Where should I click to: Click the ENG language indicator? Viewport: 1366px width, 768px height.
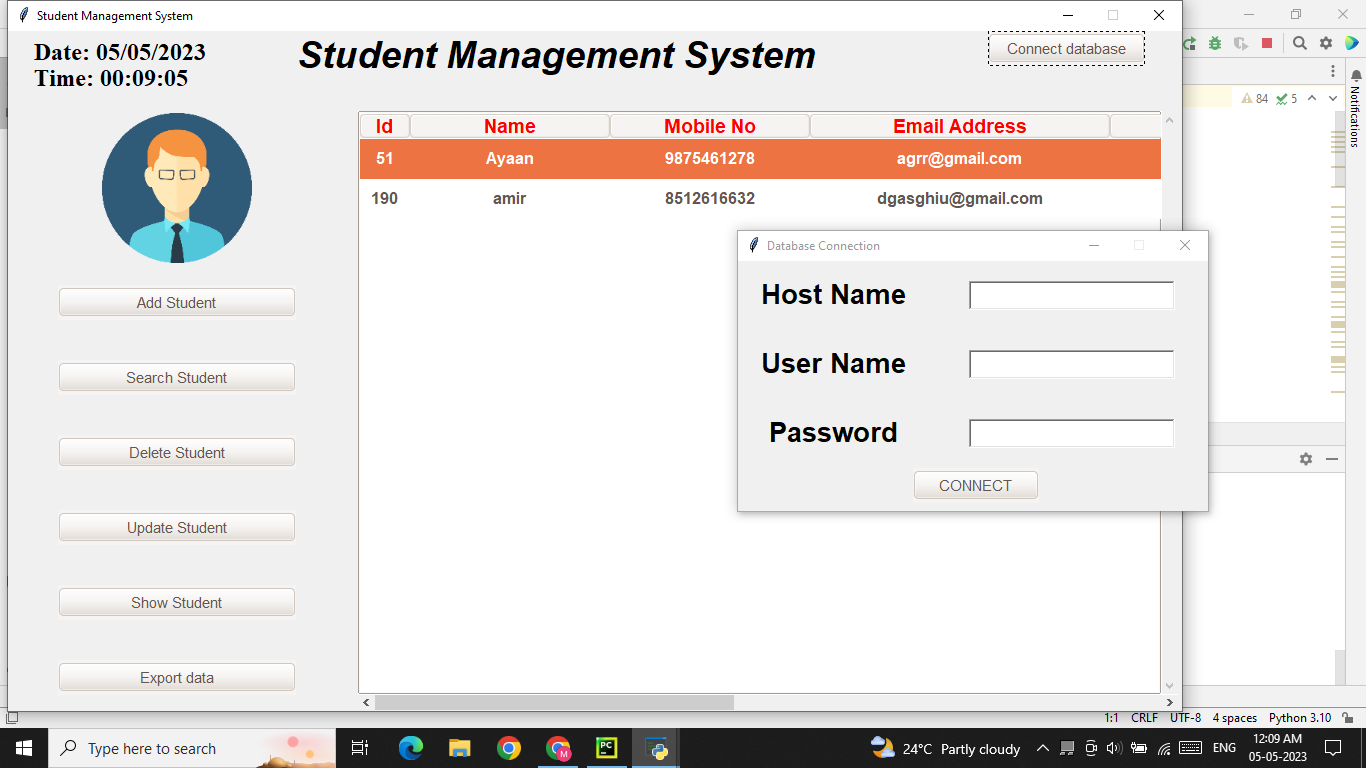1225,748
